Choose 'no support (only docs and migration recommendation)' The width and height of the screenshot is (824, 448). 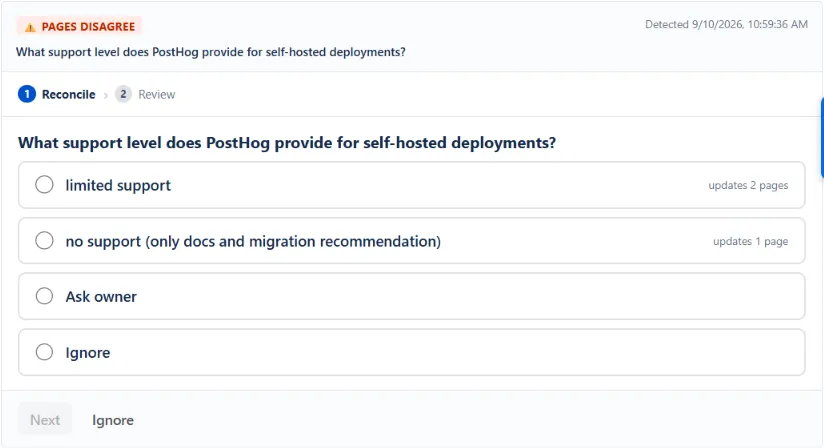411,241
